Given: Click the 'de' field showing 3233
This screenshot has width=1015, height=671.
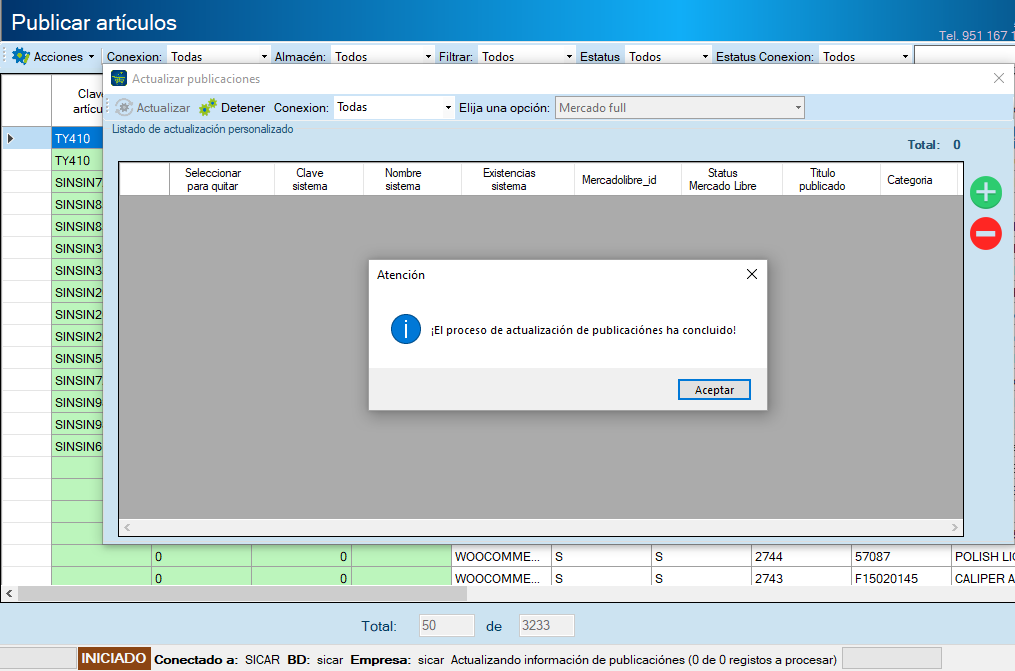Looking at the screenshot, I should (x=546, y=626).
